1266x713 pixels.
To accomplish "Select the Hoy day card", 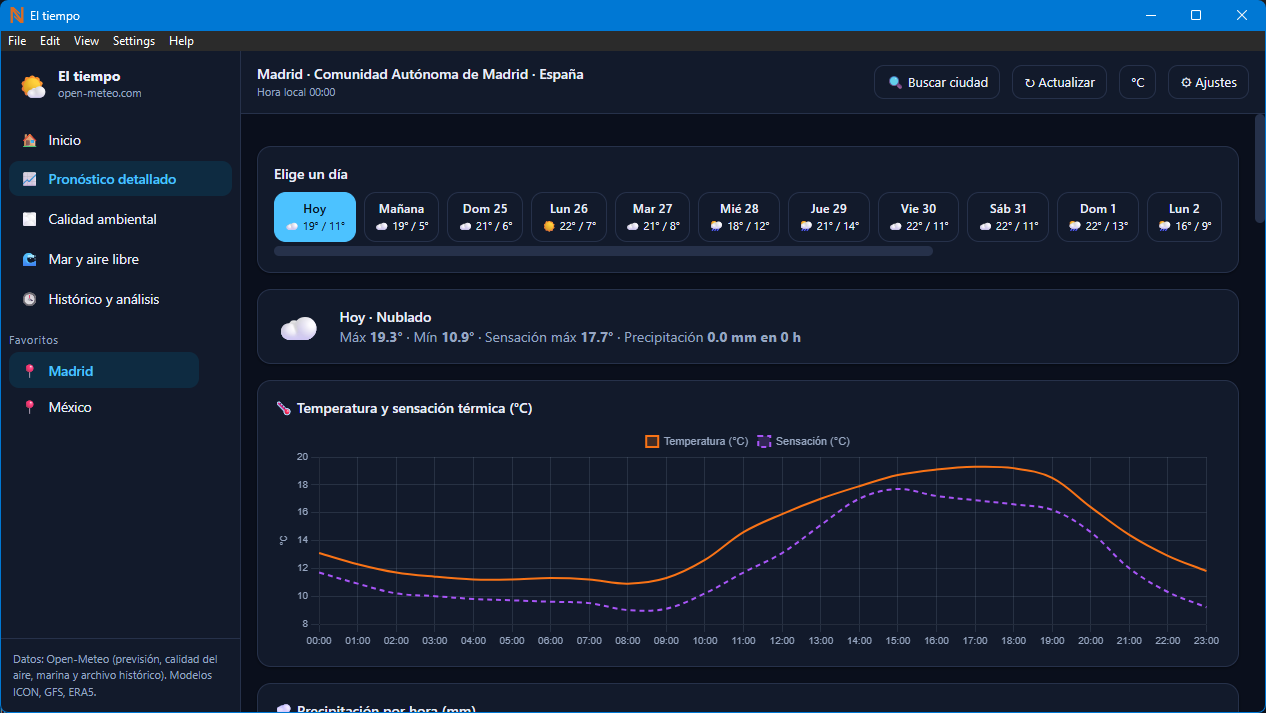I will [x=315, y=217].
